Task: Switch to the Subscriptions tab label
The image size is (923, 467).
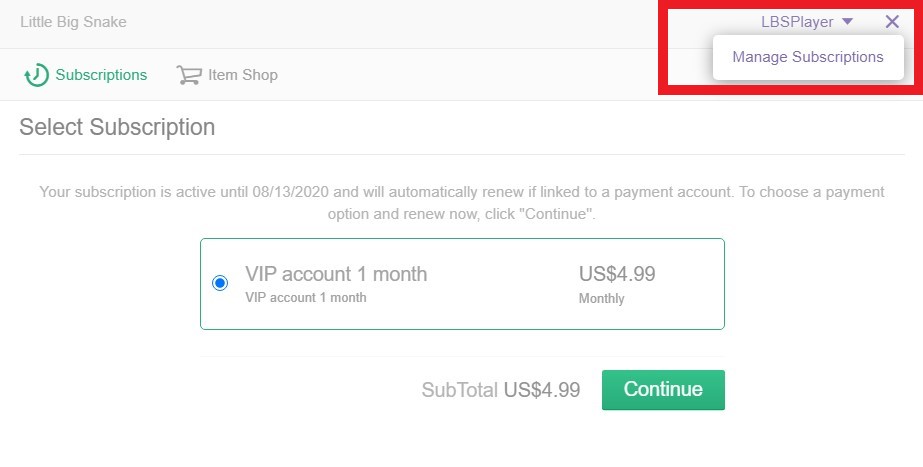Action: click(x=101, y=75)
